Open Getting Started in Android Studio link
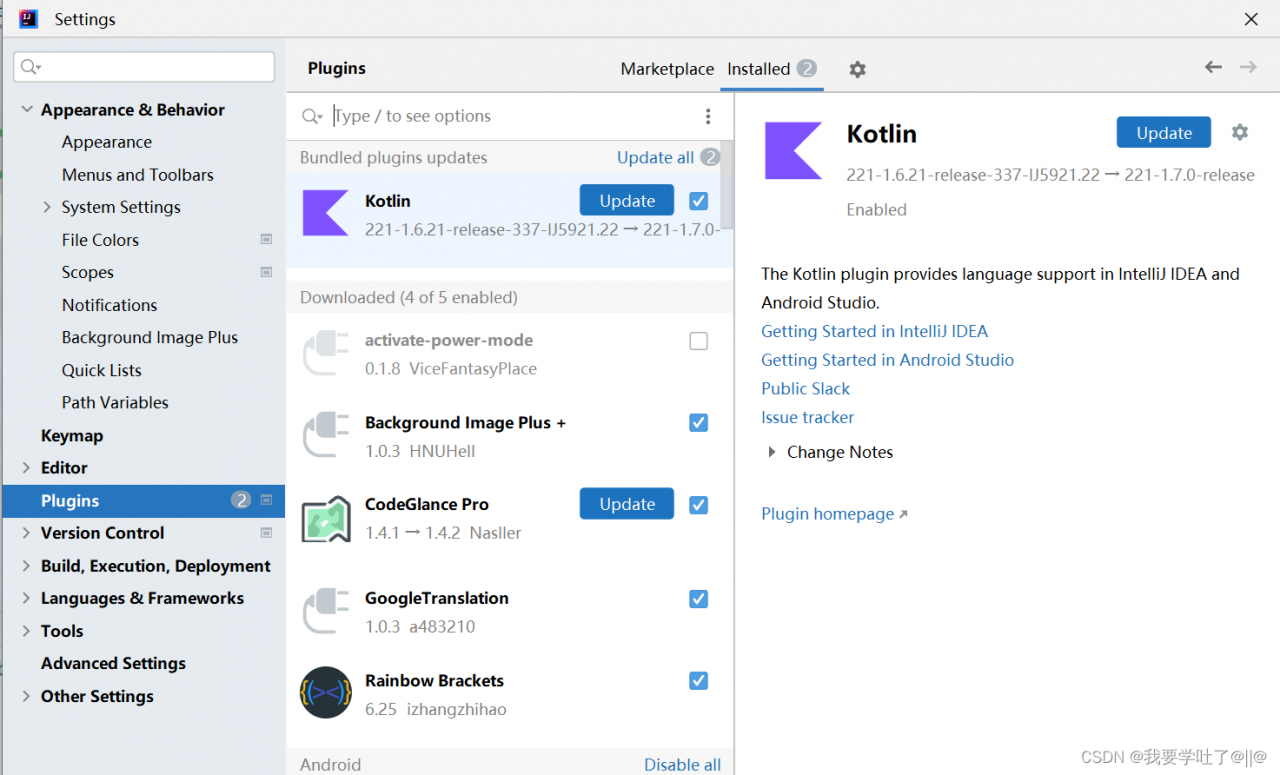The width and height of the screenshot is (1280, 775). 887,360
